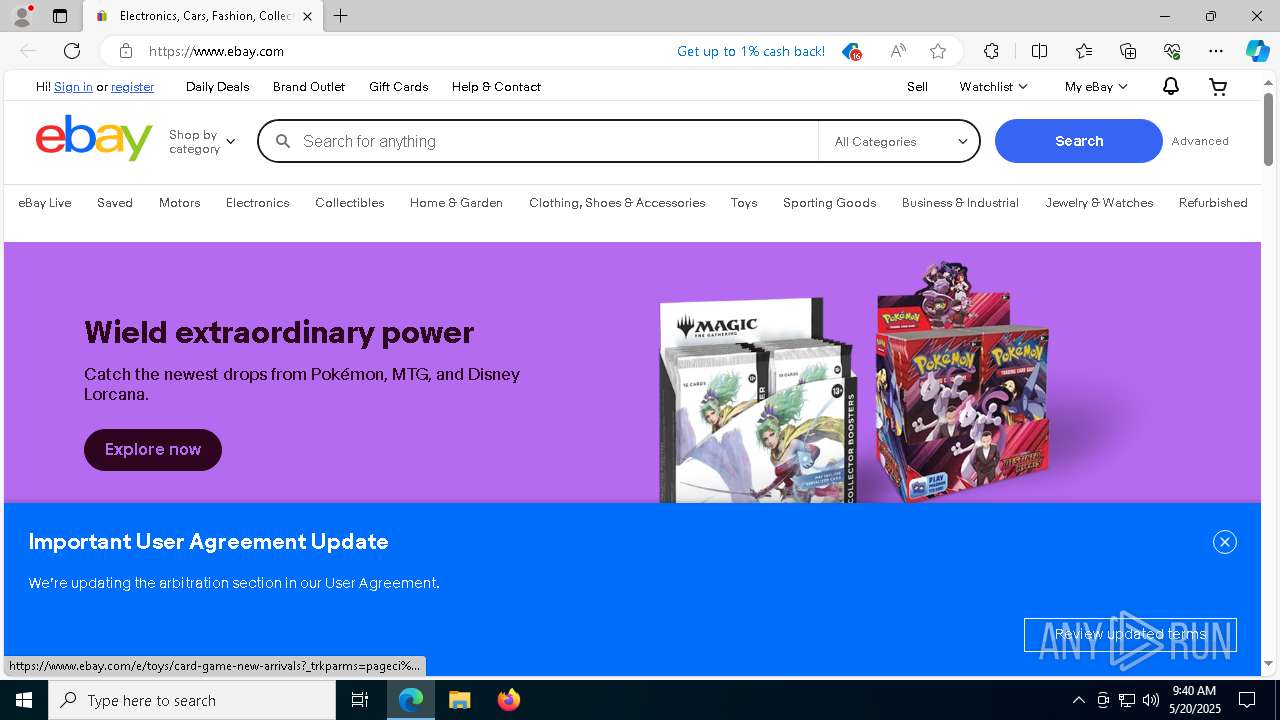
Task: Open the Windows Start menu
Action: 24,700
